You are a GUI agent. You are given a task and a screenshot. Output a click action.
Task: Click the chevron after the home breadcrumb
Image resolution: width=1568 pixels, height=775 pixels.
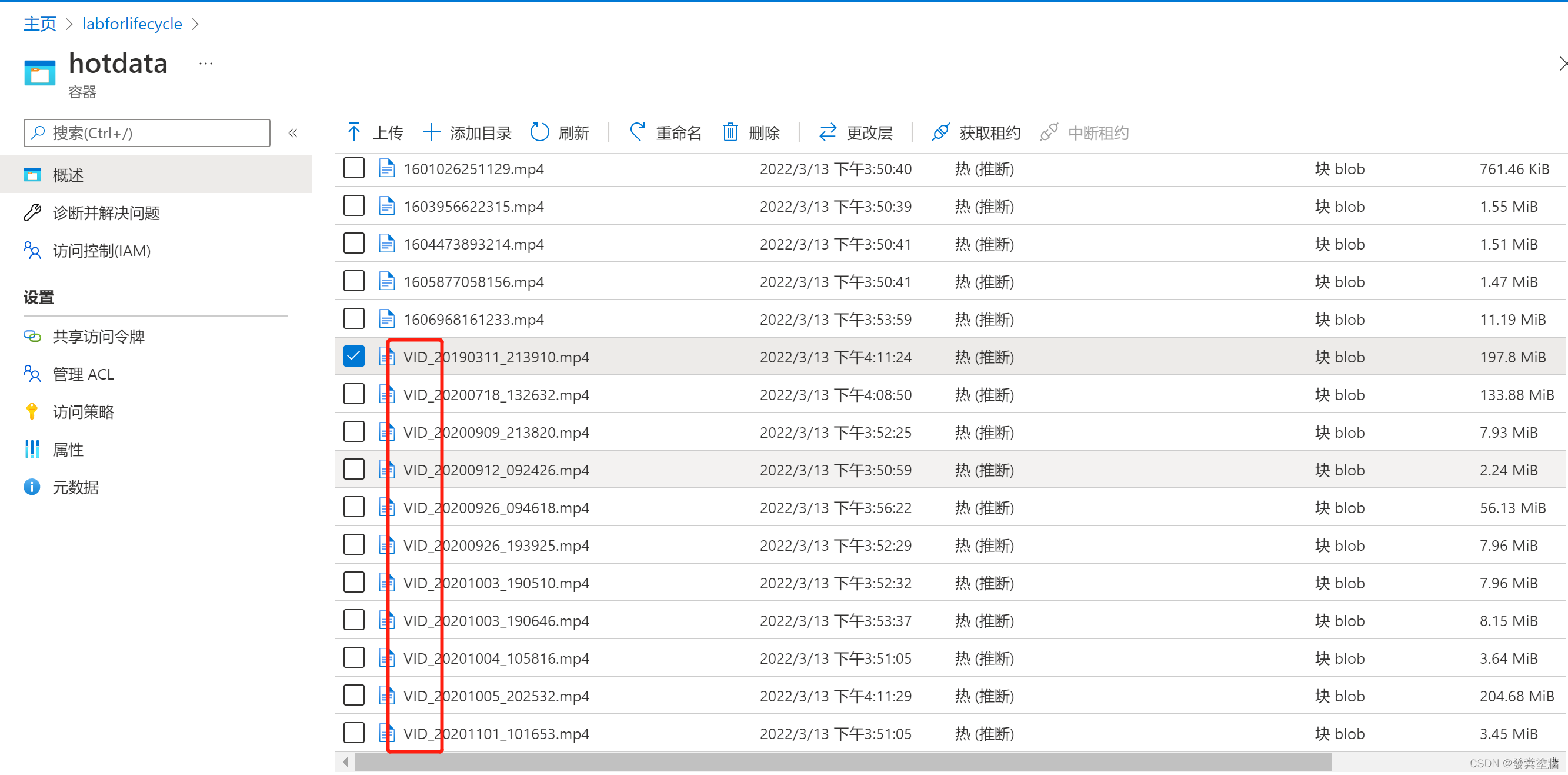point(69,24)
